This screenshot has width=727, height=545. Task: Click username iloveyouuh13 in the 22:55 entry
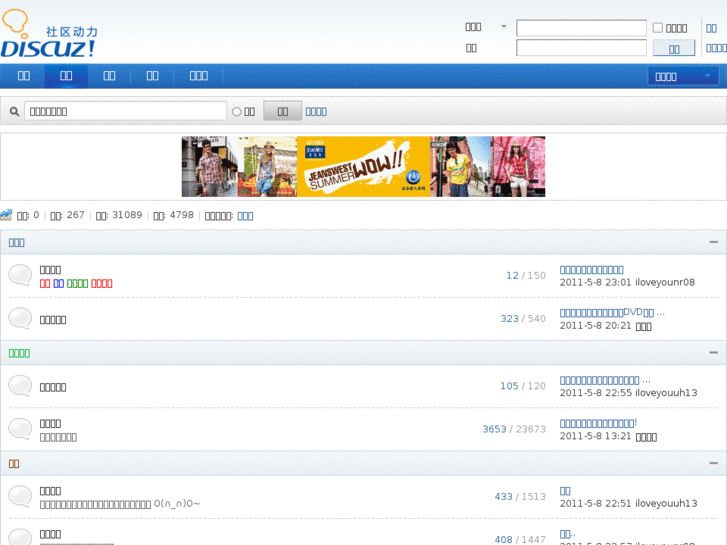[666, 392]
